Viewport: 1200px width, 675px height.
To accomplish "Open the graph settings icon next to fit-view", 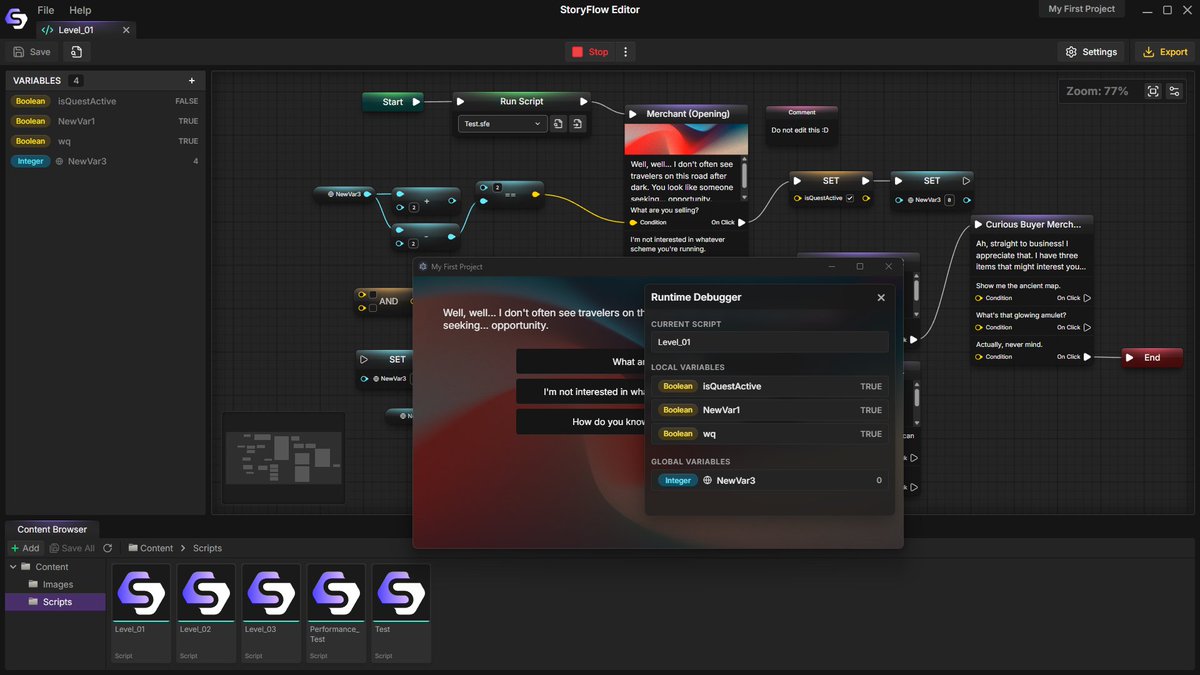I will click(x=1176, y=90).
